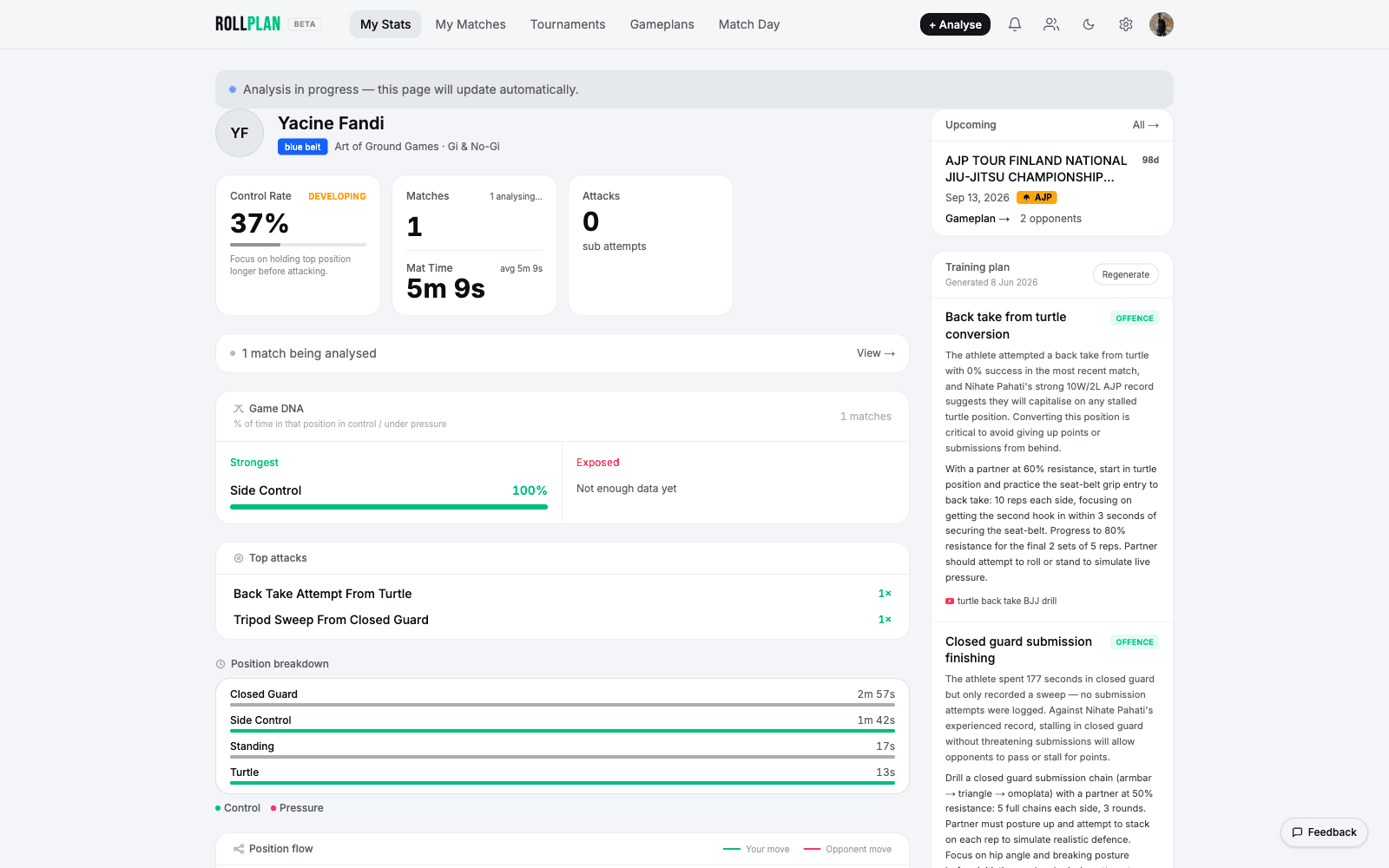Open the My Matches tab
The width and height of the screenshot is (1389, 868).
coord(471,24)
